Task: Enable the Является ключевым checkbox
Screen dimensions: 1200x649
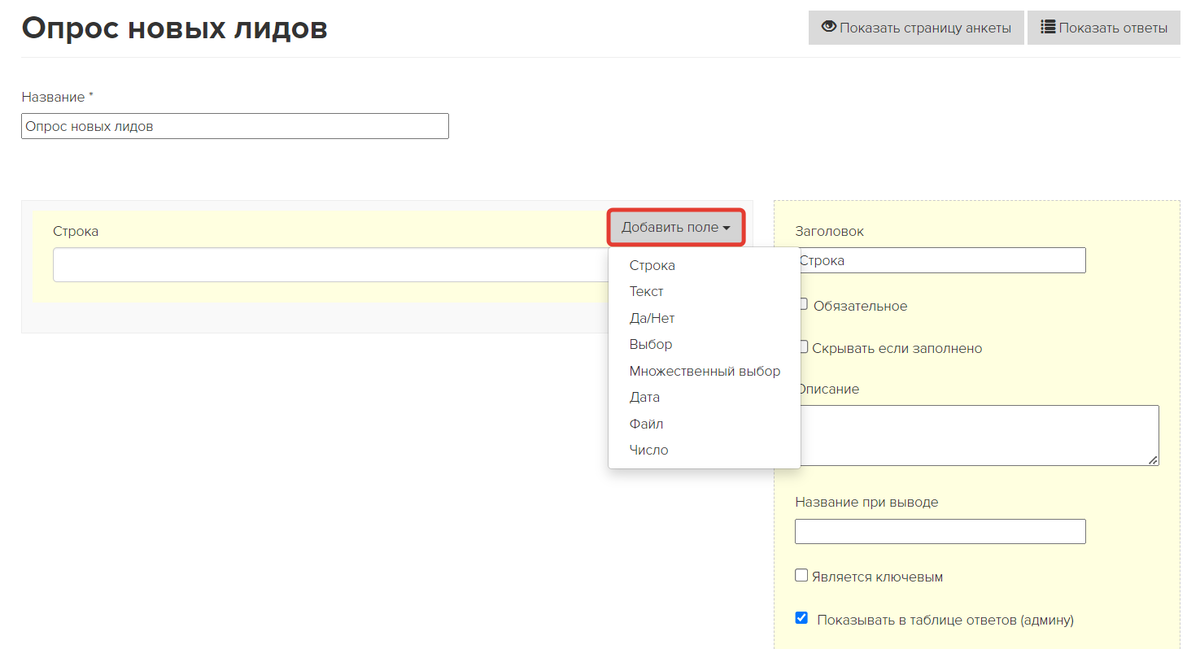Action: pos(801,575)
